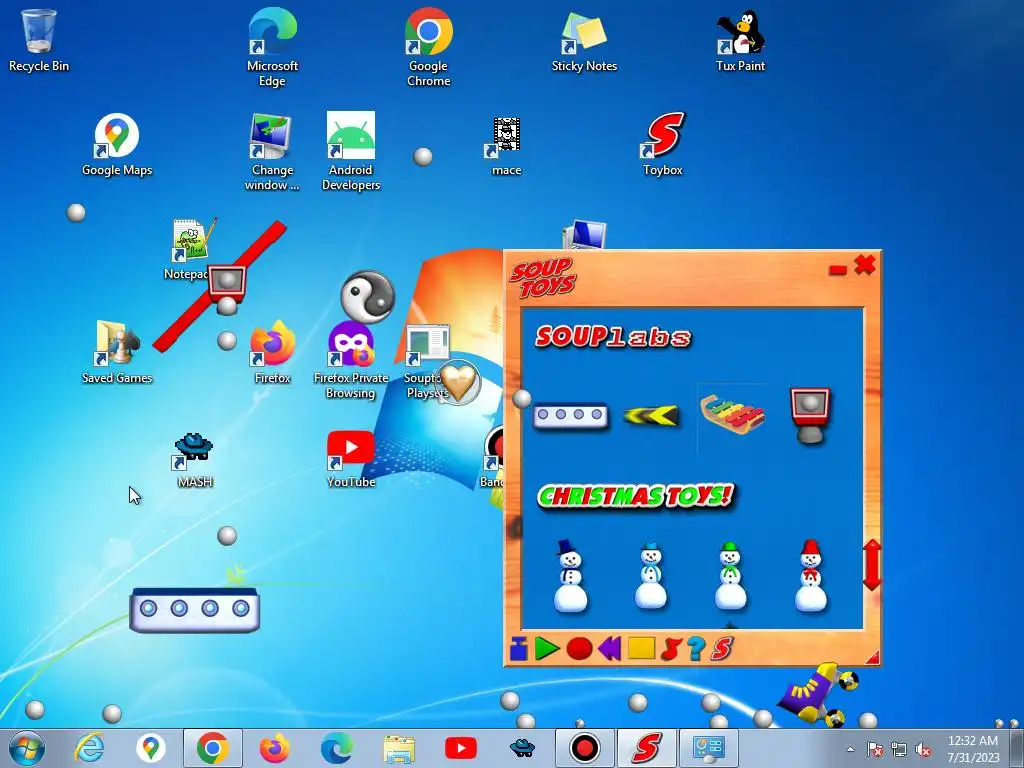Click the SOUPlabs heading
The width and height of the screenshot is (1024, 768).
click(x=613, y=337)
